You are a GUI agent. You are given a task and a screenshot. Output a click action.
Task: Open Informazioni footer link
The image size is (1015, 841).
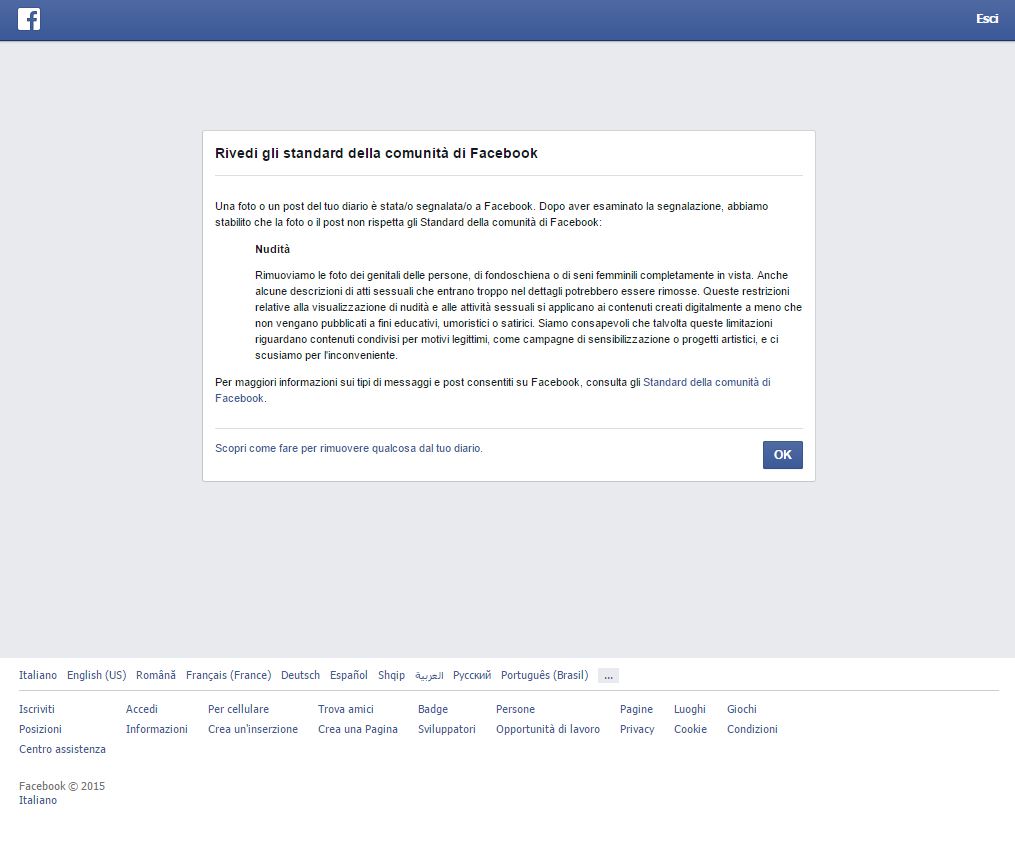point(157,729)
